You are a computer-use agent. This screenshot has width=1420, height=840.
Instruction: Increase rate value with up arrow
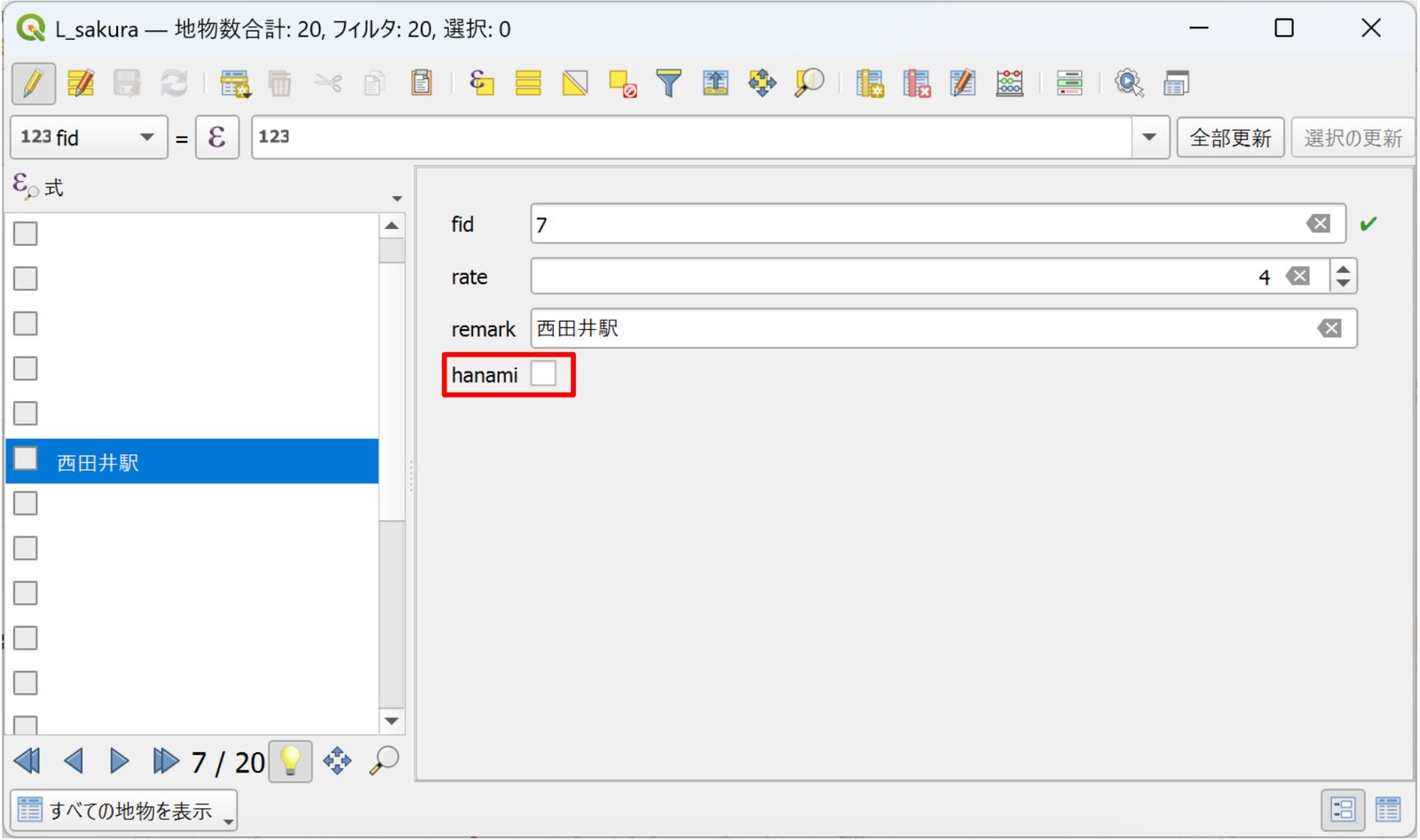[x=1344, y=269]
